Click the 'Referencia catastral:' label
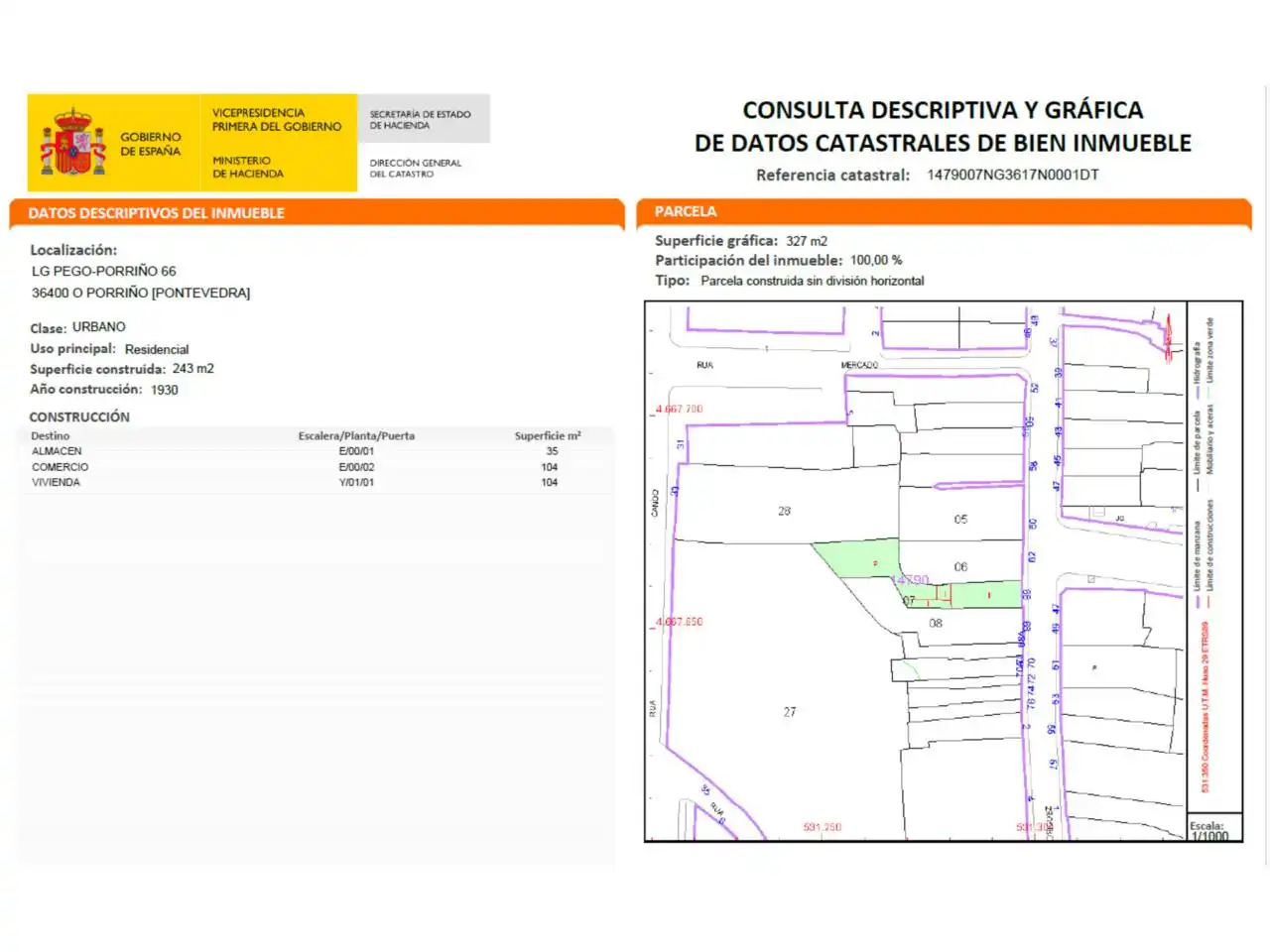Viewport: 1270px width, 952px height. tap(832, 175)
